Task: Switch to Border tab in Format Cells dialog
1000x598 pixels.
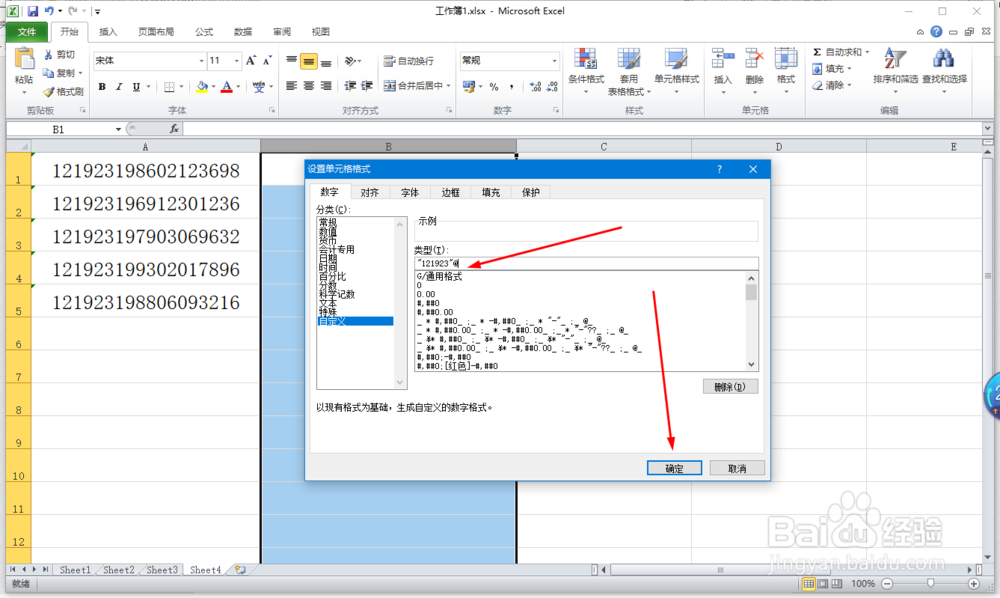Action: coord(450,193)
